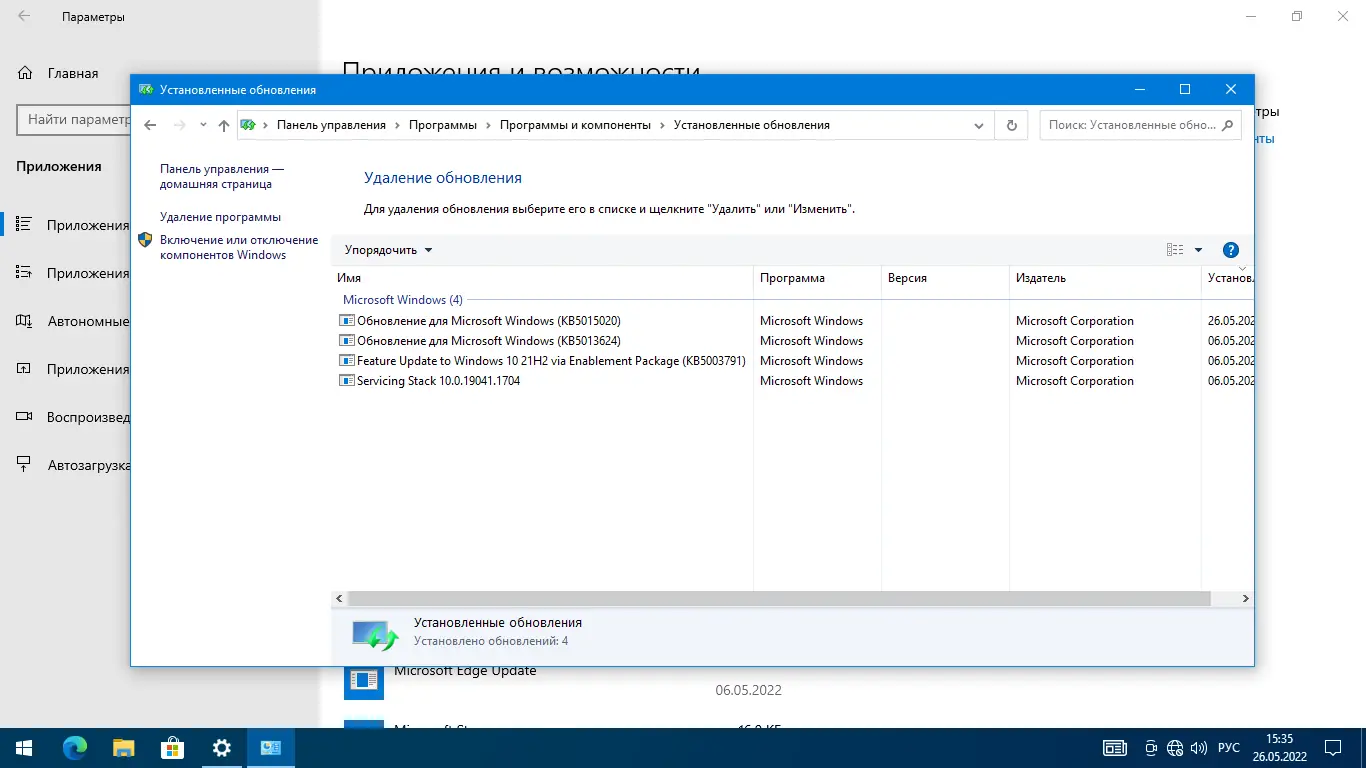Open the address bar history dropdown arrow
1366x768 pixels.
click(980, 125)
